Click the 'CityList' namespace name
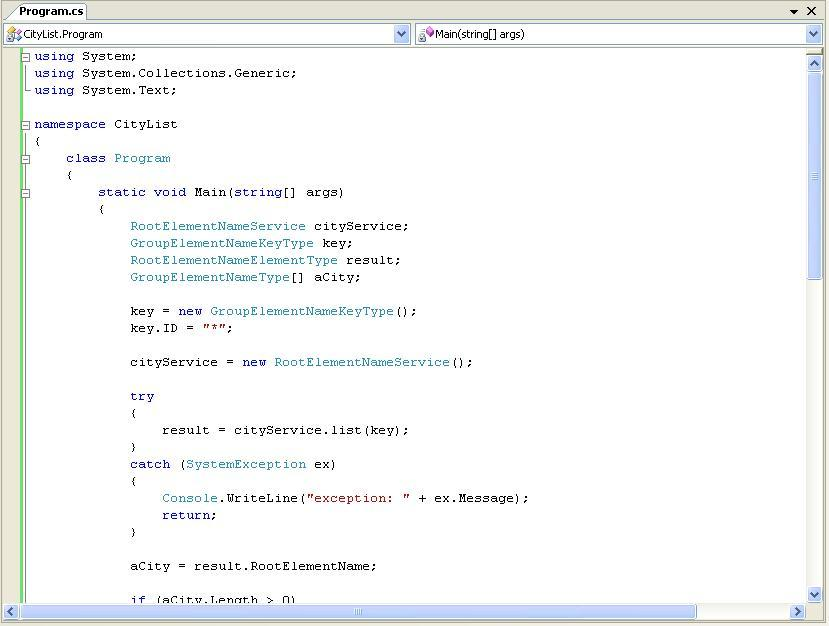The image size is (829, 626). pyautogui.click(x=145, y=125)
